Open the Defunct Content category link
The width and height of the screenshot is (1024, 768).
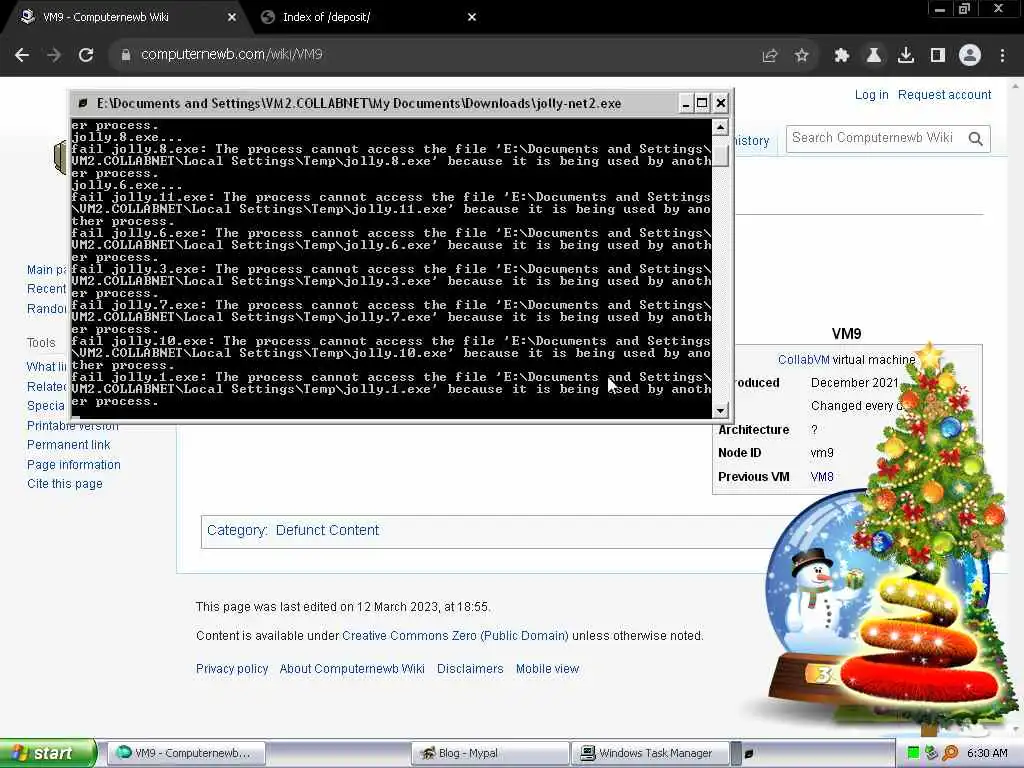point(327,530)
